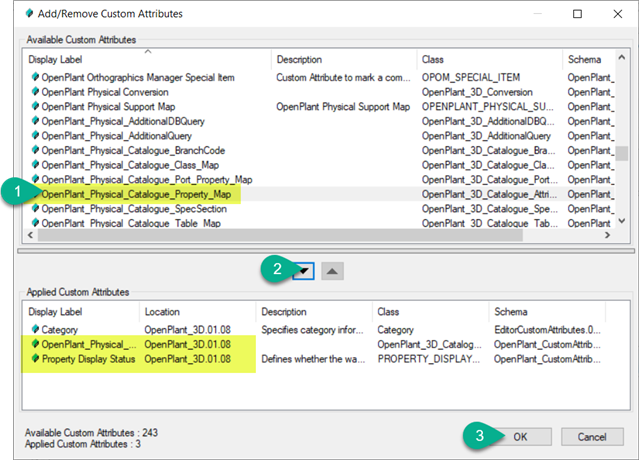The image size is (639, 460).
Task: Click the icon beside OpenPlant_Physical_AdditionalDBQuery
Action: [35, 121]
